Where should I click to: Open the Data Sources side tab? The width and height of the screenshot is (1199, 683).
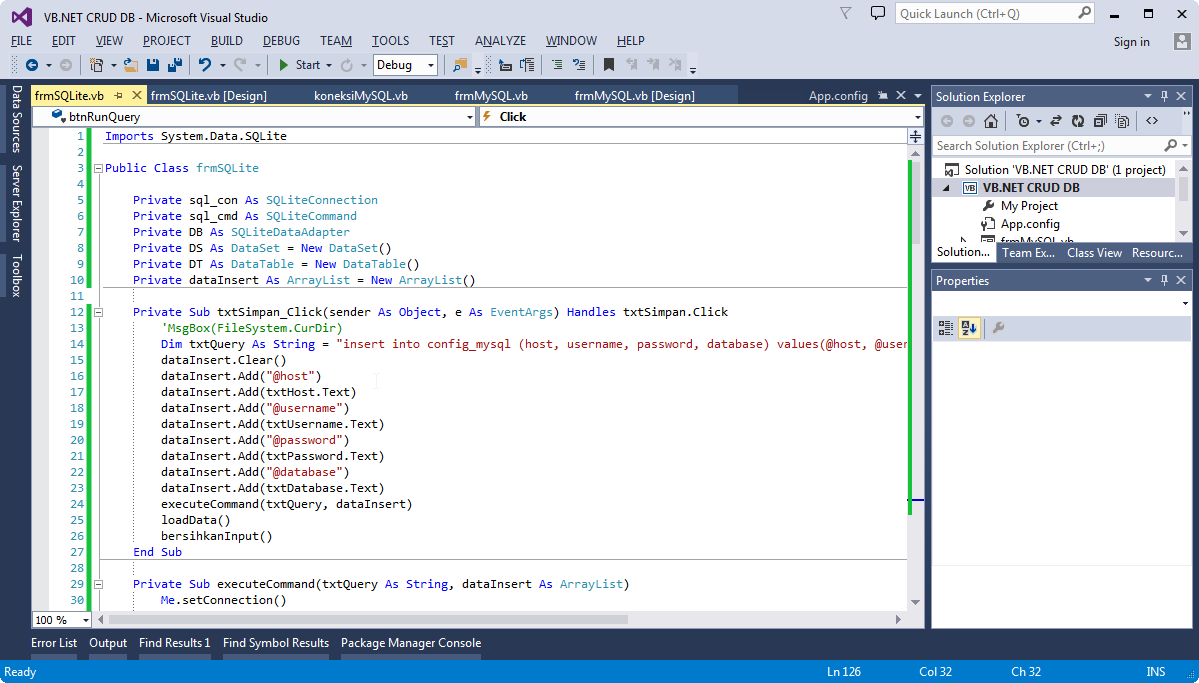click(x=16, y=119)
